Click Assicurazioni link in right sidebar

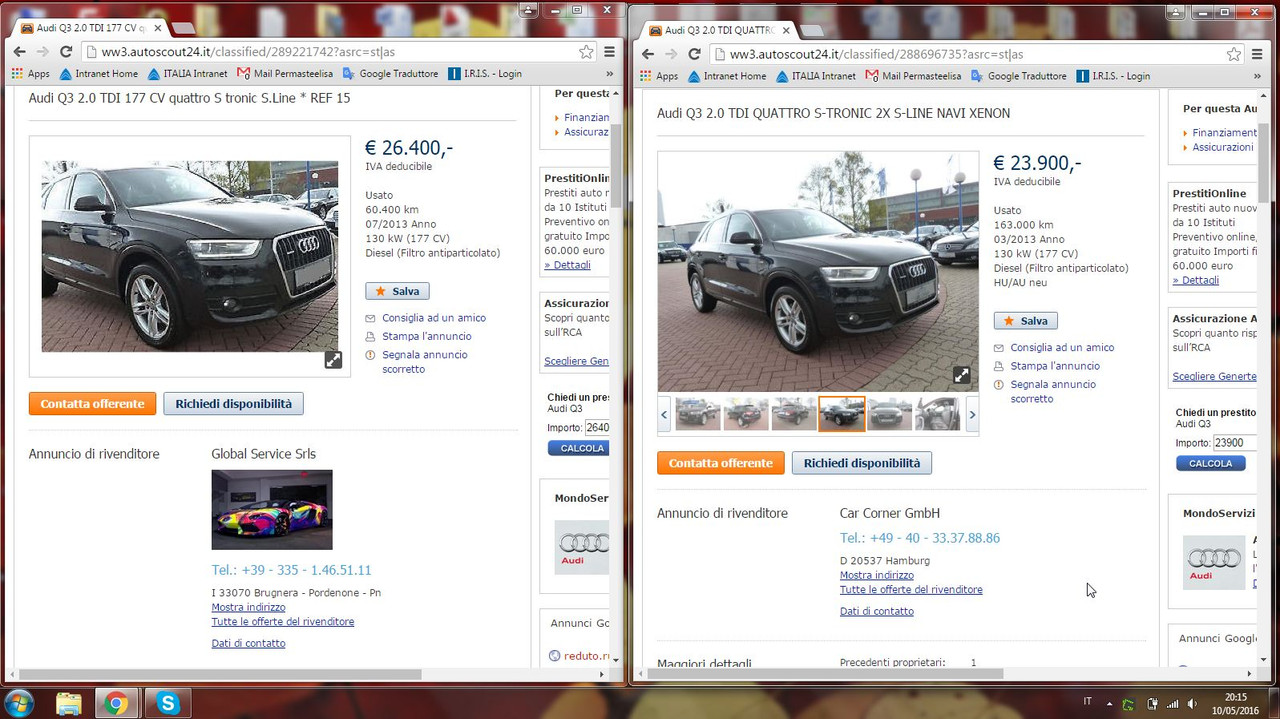[1222, 147]
